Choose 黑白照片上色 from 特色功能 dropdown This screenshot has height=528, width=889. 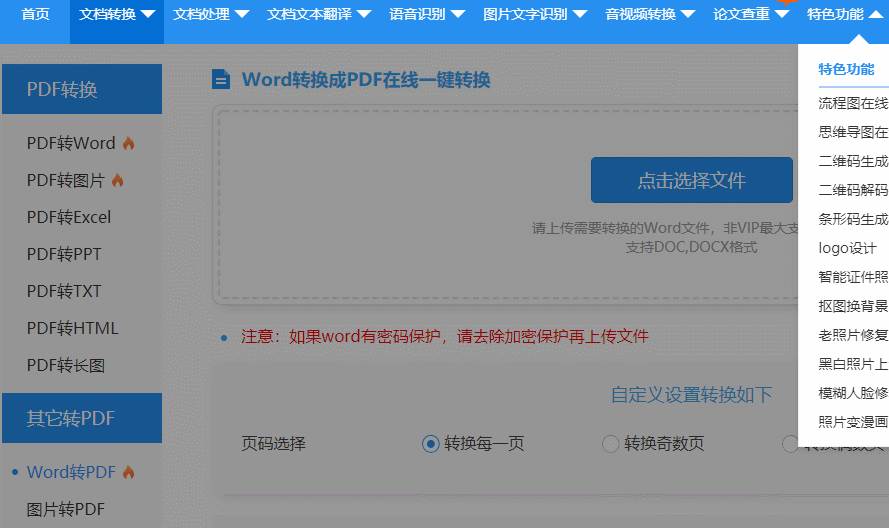[x=853, y=364]
